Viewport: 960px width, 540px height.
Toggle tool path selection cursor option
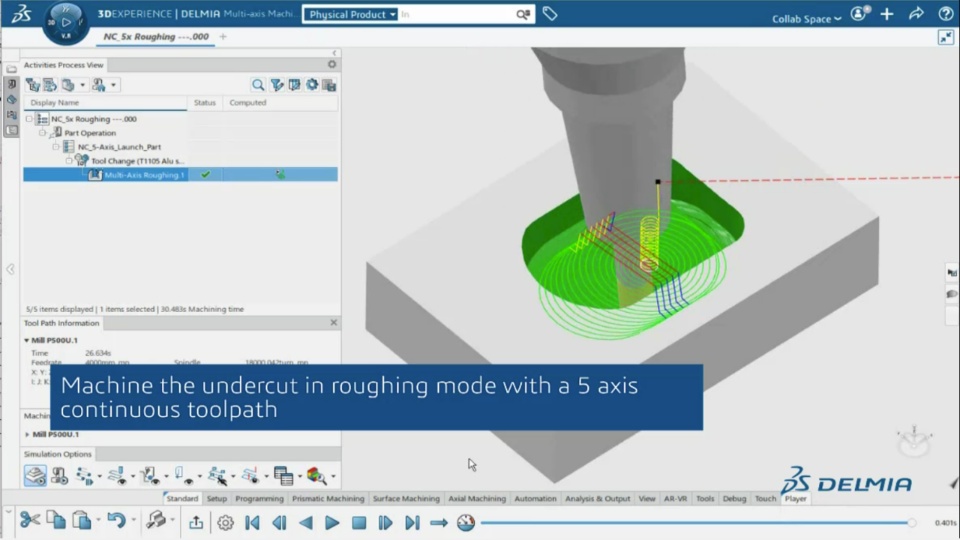(217, 476)
